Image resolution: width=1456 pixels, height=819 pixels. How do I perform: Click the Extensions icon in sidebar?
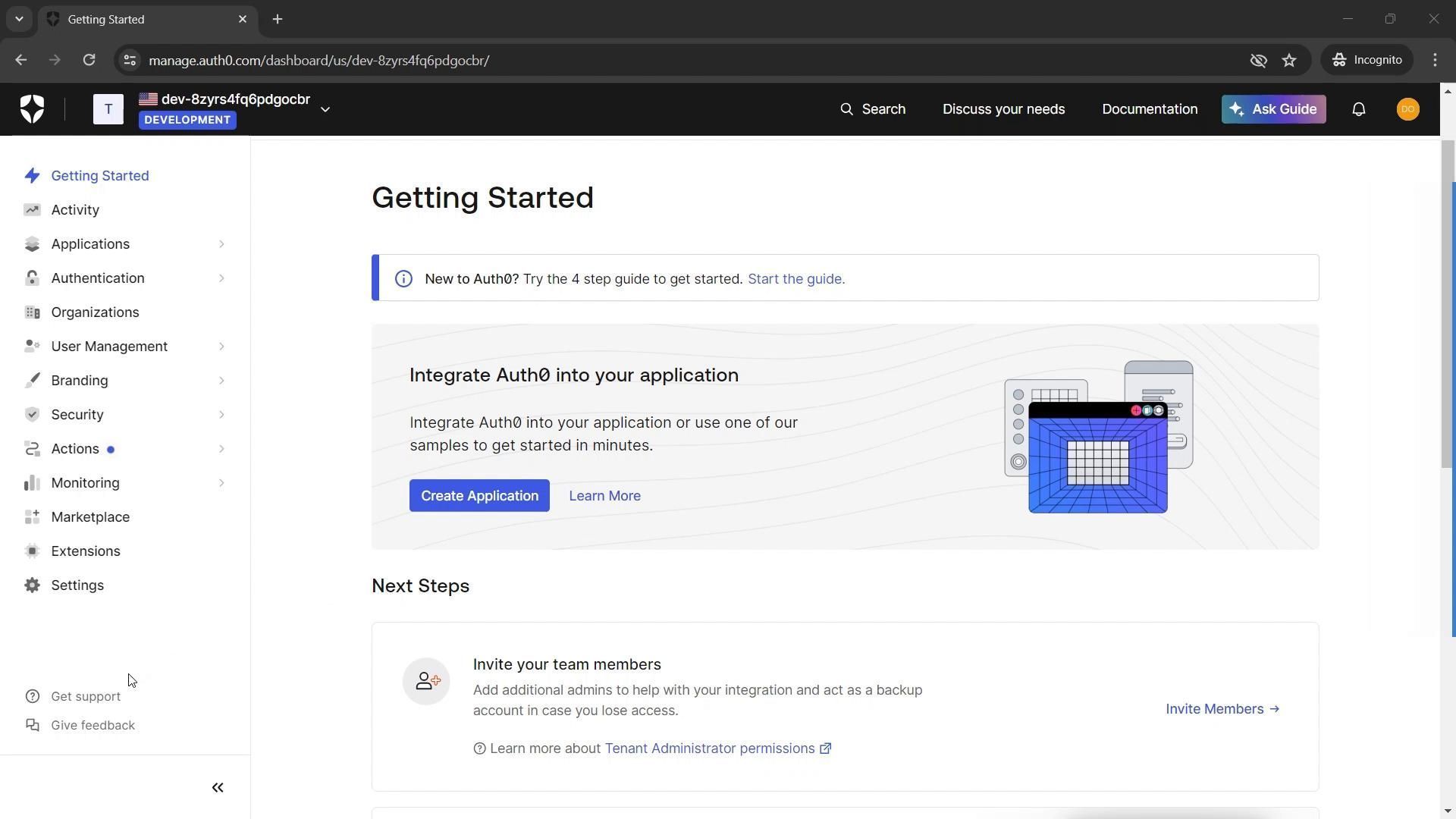[x=32, y=551]
